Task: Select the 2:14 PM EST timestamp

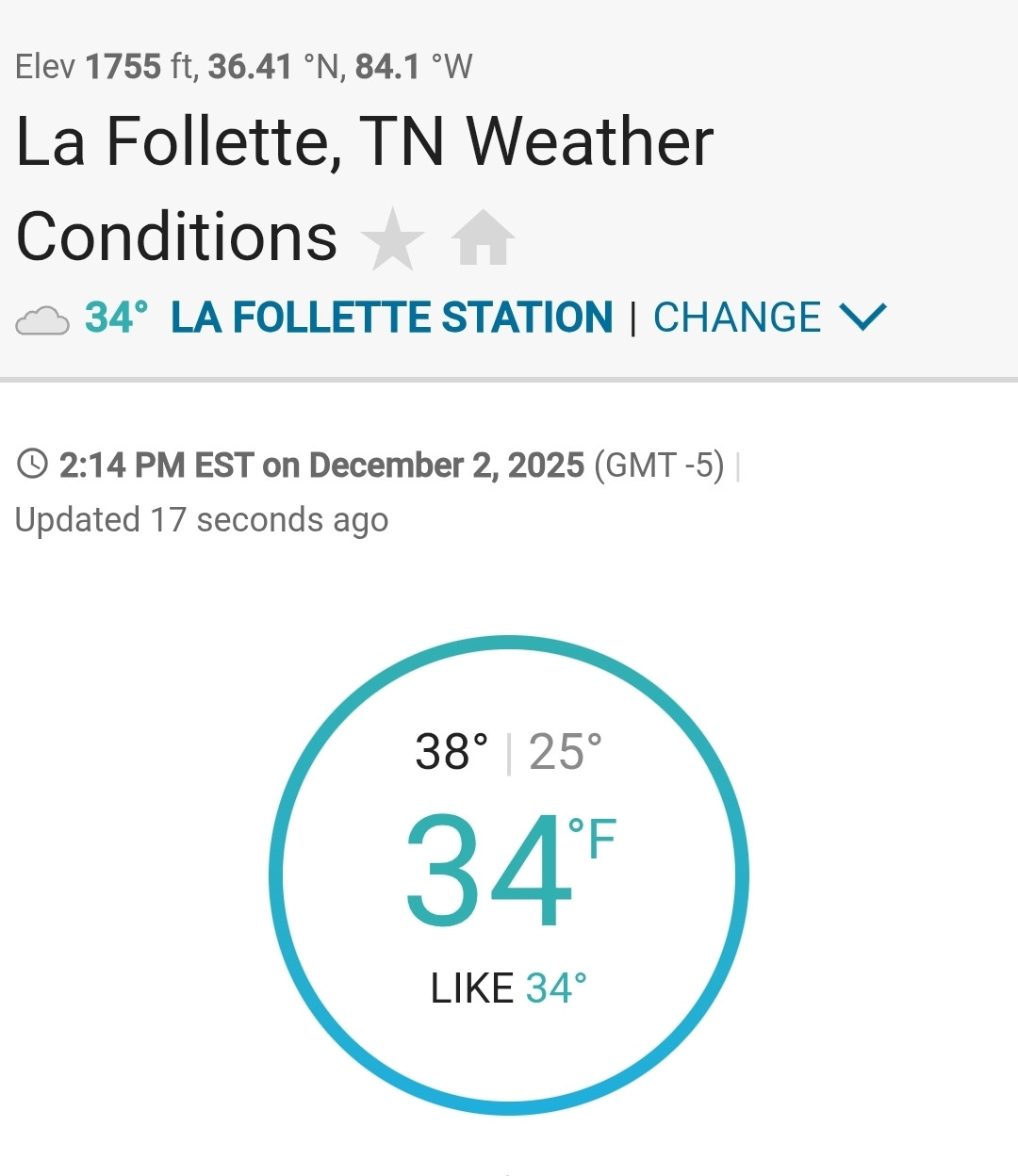Action: point(321,465)
